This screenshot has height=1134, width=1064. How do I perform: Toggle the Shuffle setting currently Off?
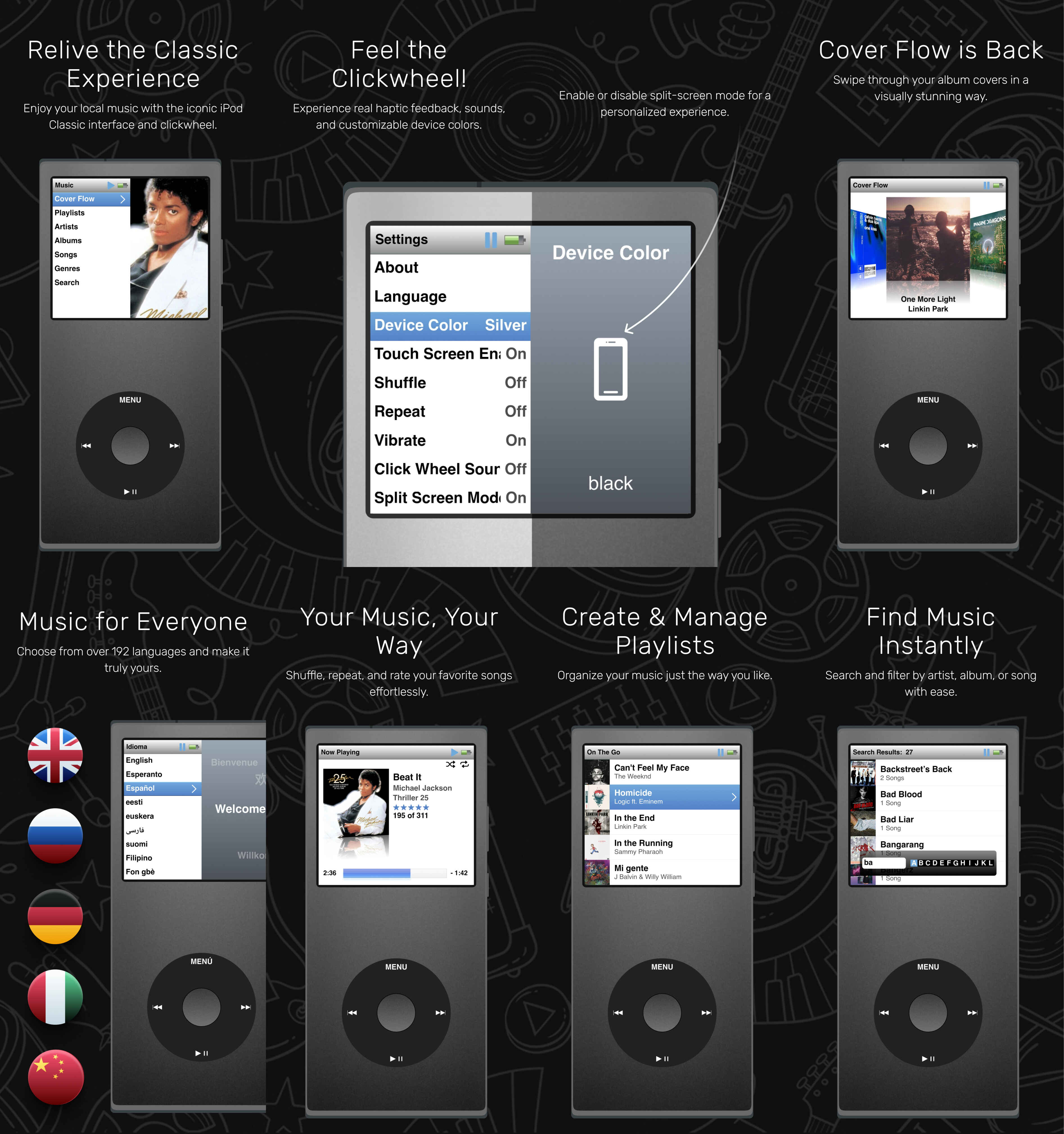pyautogui.click(x=450, y=383)
